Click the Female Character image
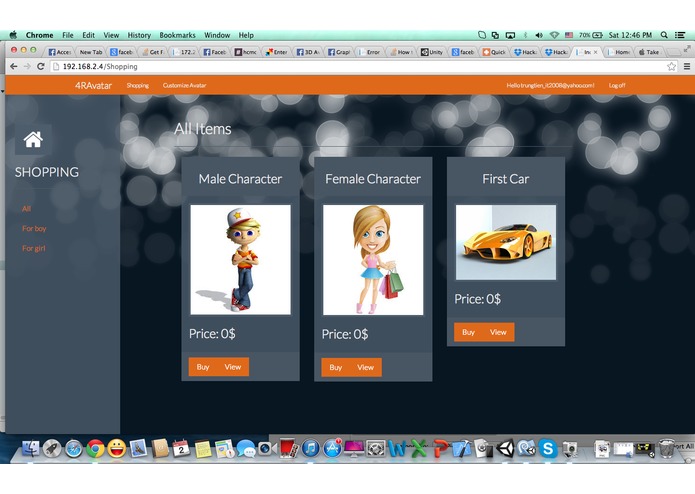 [373, 260]
